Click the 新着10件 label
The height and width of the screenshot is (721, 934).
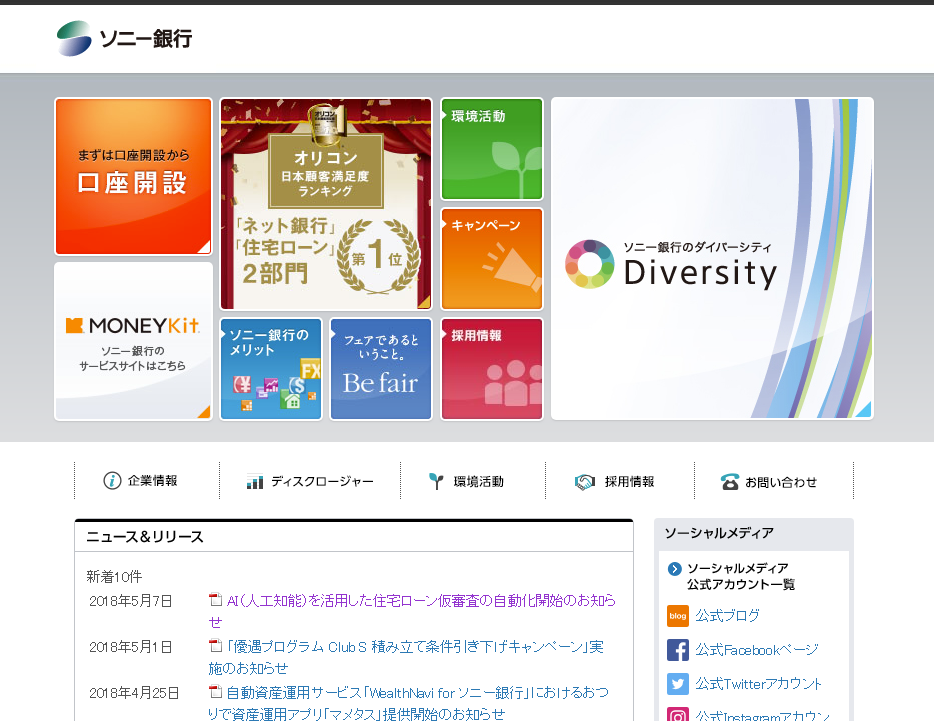coord(114,576)
